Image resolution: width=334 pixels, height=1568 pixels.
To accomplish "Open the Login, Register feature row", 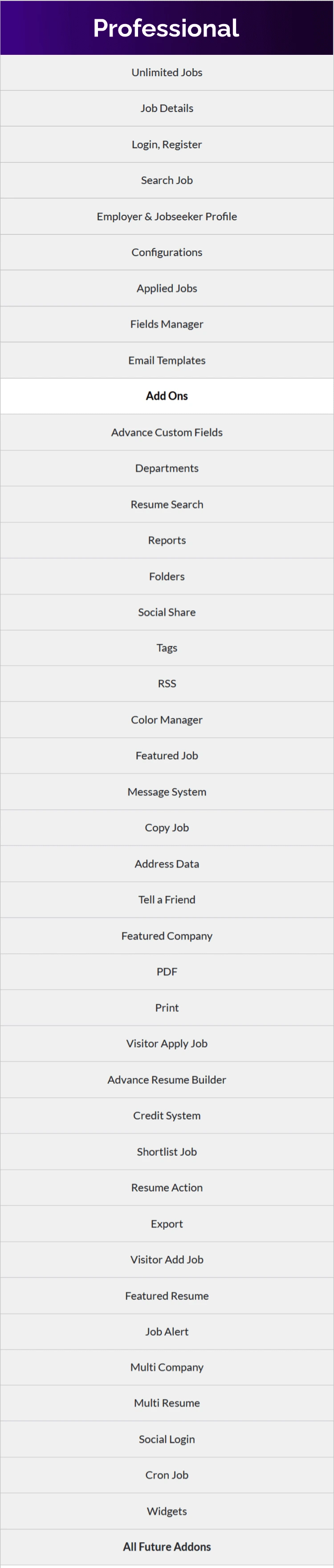I will [167, 144].
